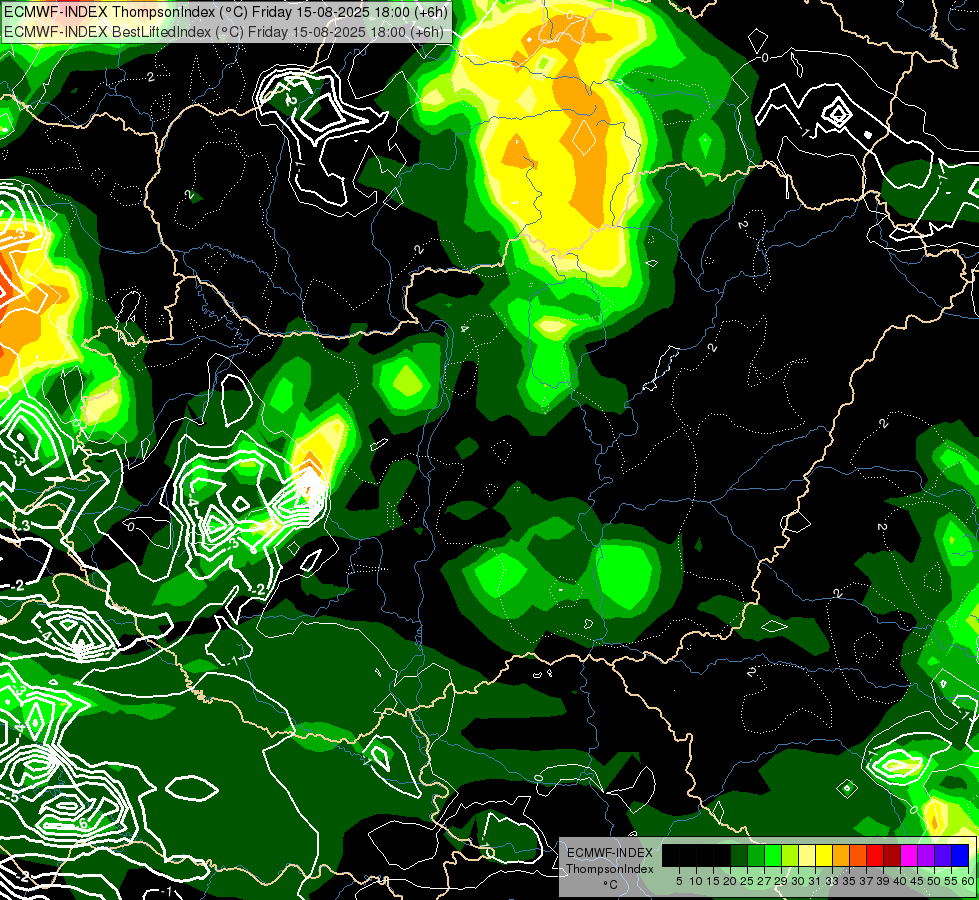
Task: Click the legend scale value 20
Action: click(x=731, y=881)
